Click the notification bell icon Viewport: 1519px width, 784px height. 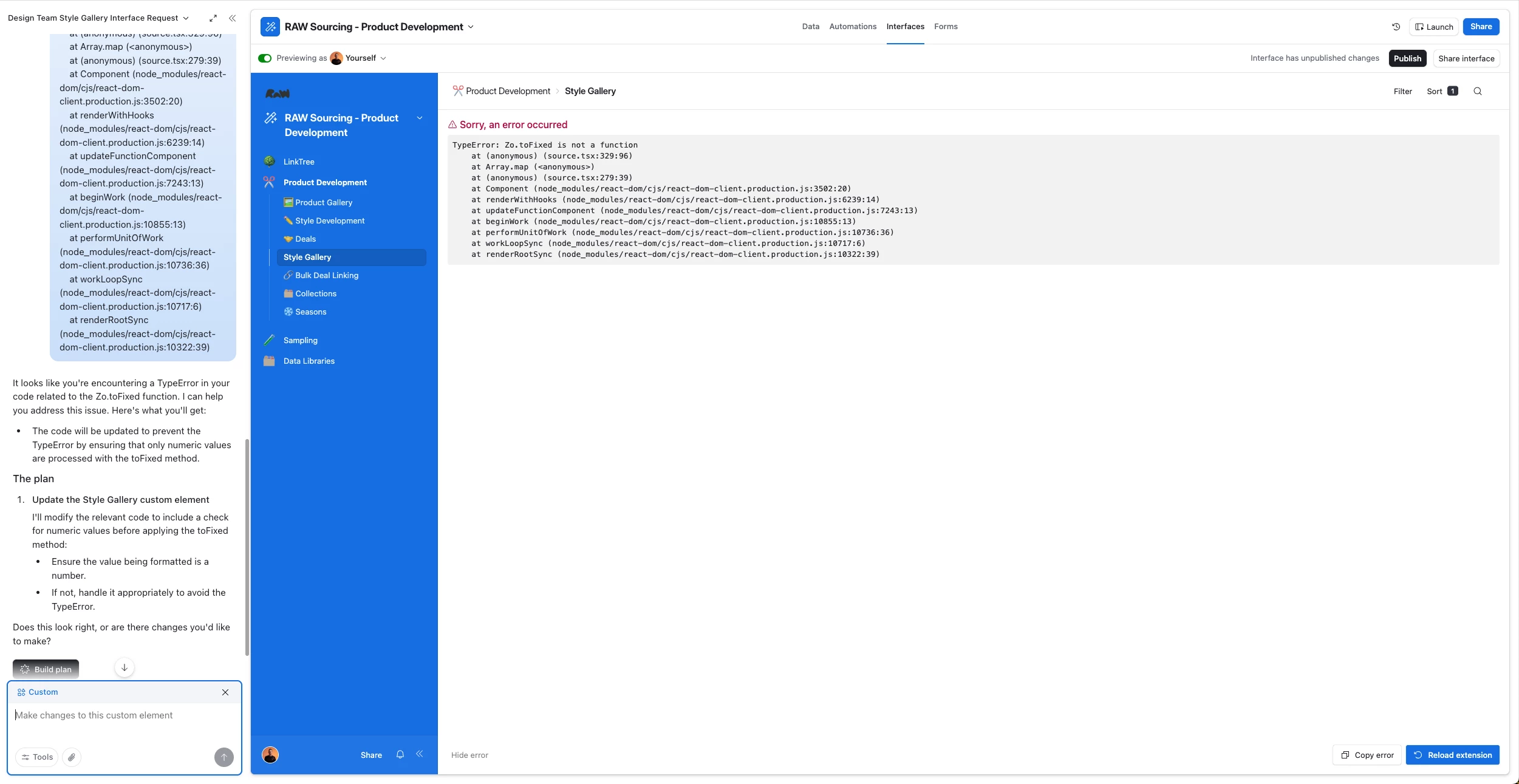400,754
